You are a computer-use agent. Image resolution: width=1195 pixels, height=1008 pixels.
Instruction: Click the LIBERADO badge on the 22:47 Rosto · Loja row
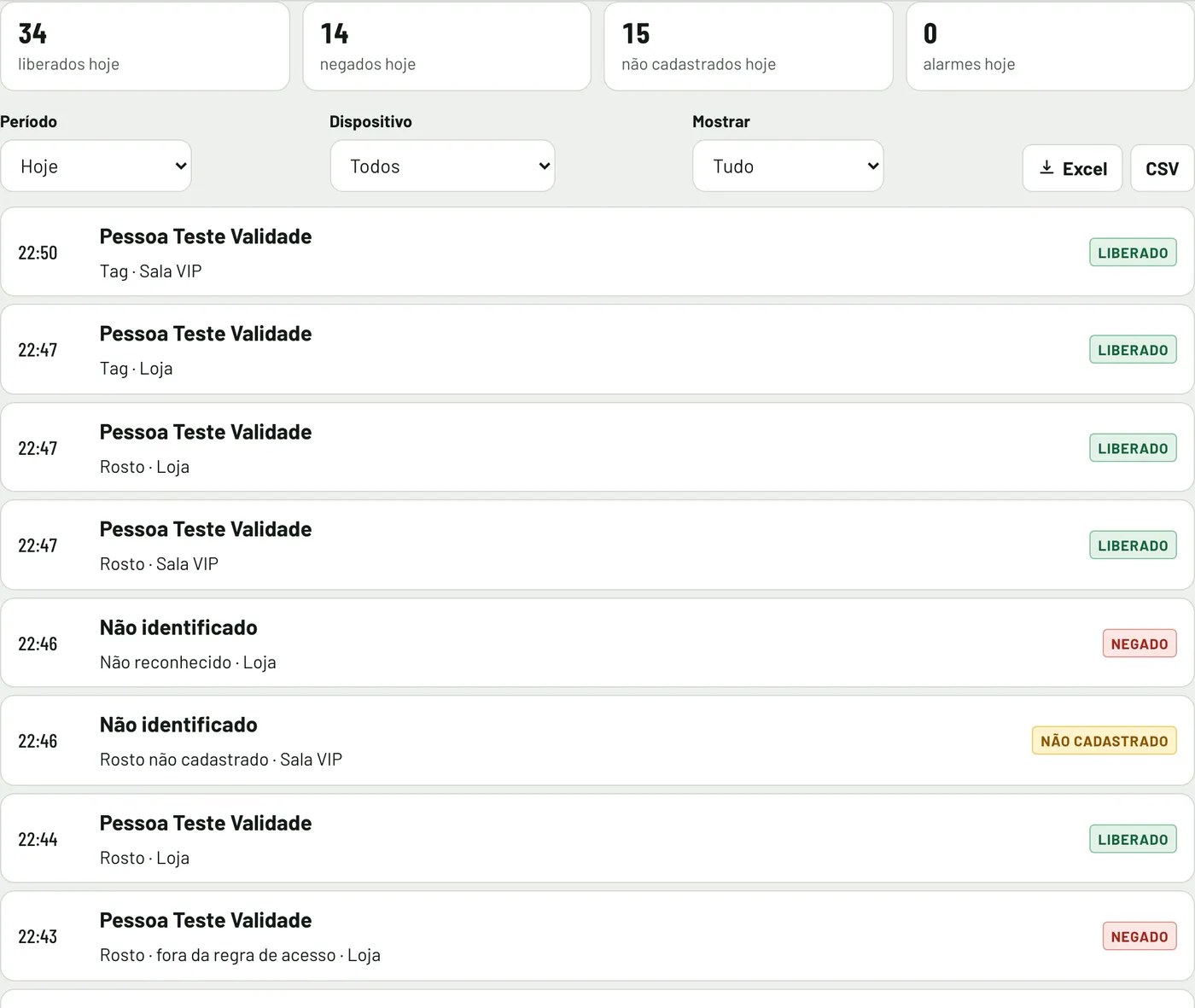point(1133,448)
